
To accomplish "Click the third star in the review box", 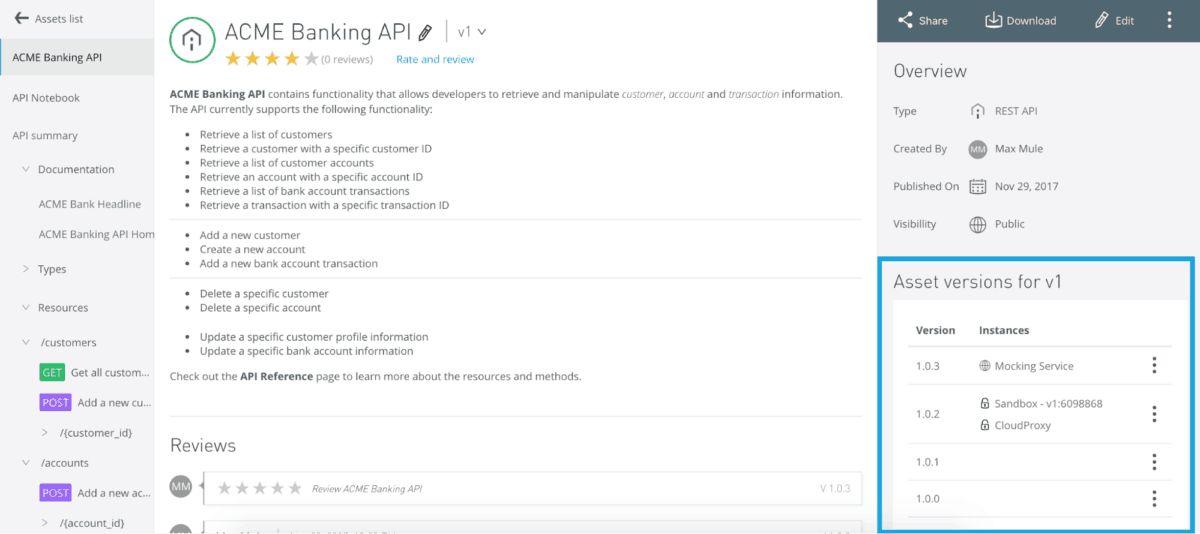I will pos(260,488).
